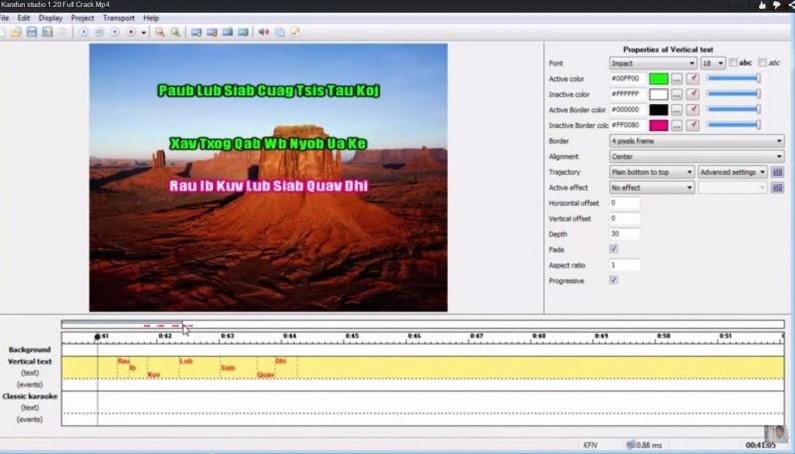Select the 'Rau' syllable on the timeline
Screen dimensions: 795x454
click(x=124, y=361)
